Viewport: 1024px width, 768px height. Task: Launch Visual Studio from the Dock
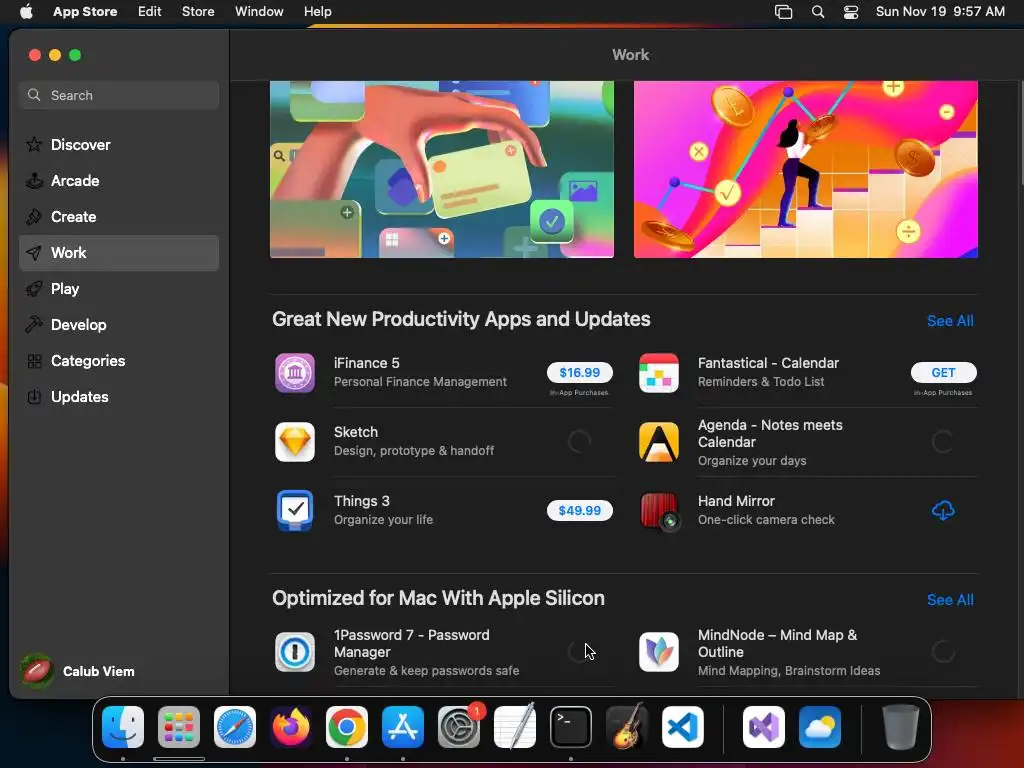tap(764, 727)
